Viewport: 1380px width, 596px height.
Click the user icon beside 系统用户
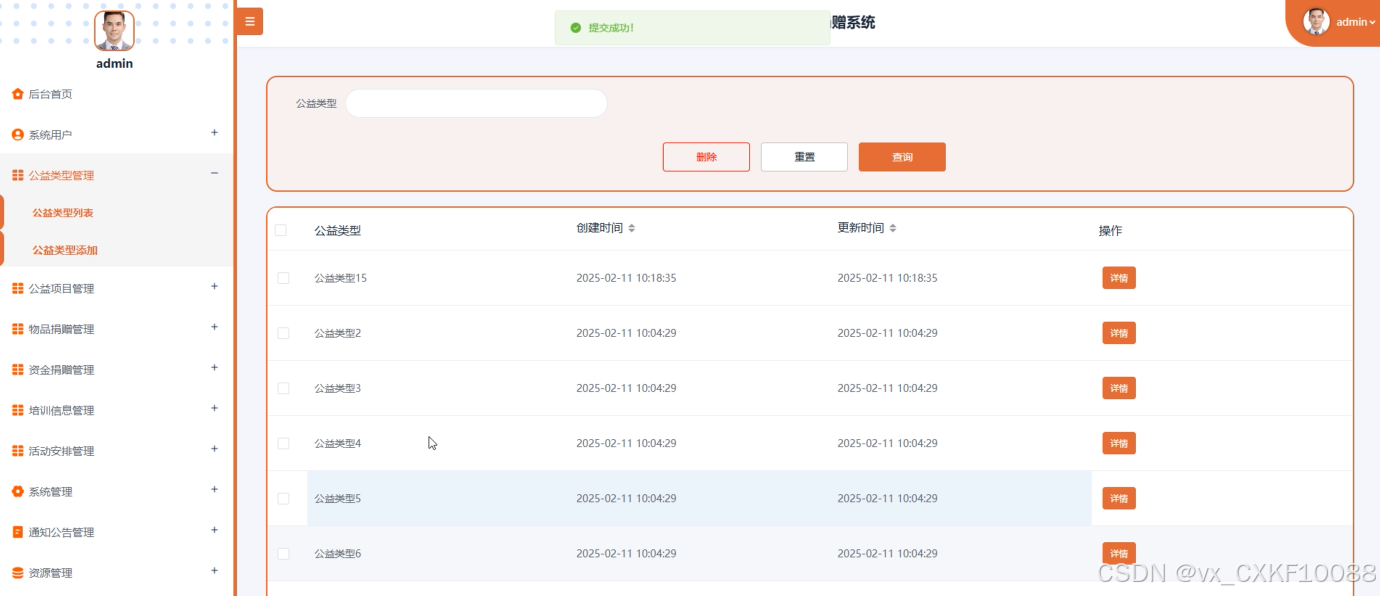click(17, 135)
